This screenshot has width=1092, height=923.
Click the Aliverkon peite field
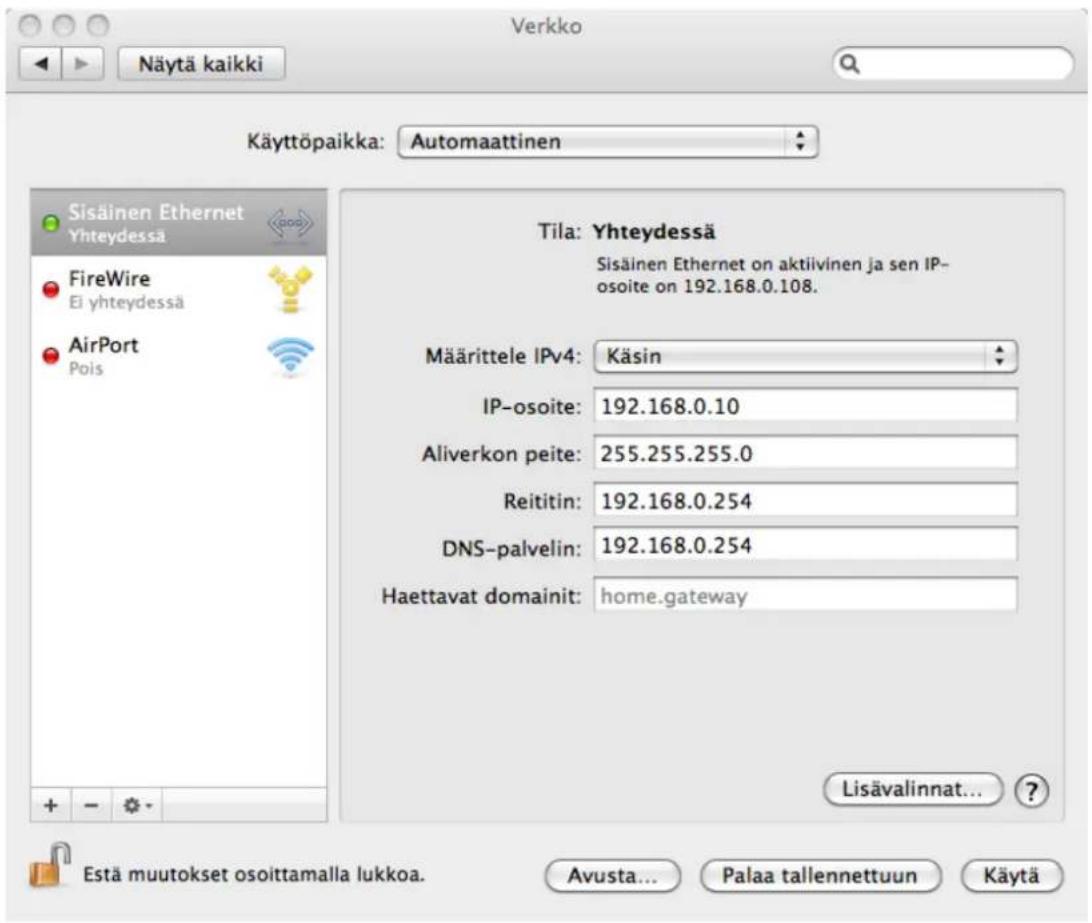(x=805, y=453)
